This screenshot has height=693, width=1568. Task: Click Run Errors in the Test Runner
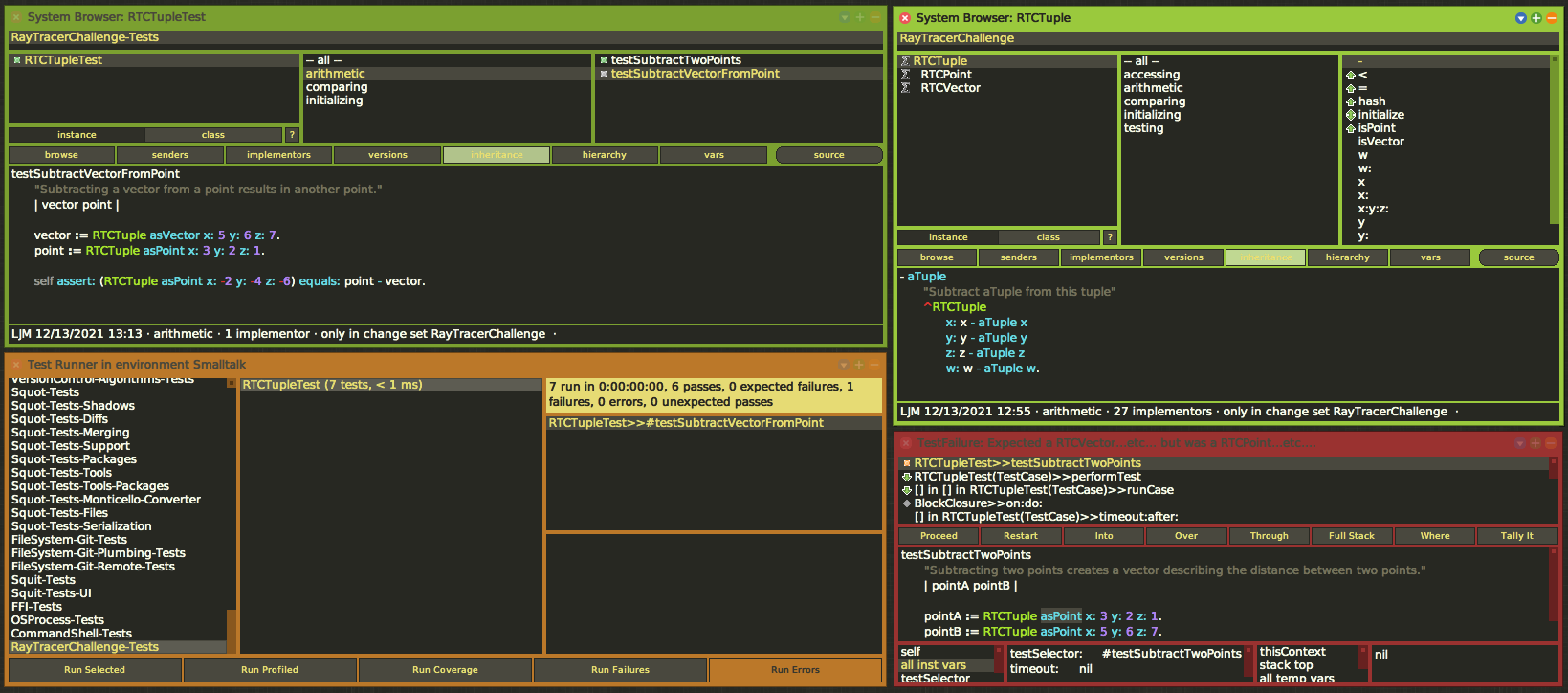click(x=795, y=670)
